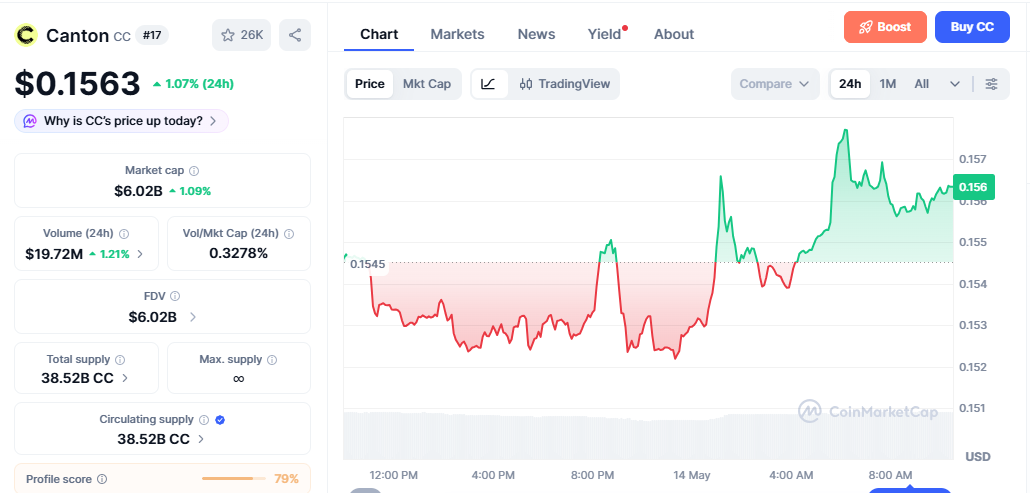Open the News tab
Viewport: 1030px width, 493px height.
pyautogui.click(x=536, y=34)
